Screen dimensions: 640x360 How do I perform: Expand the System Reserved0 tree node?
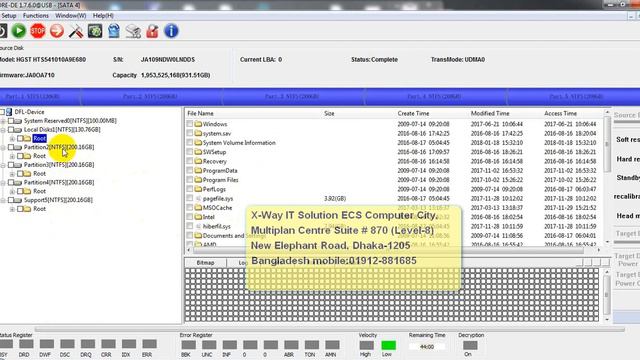(x=3, y=121)
